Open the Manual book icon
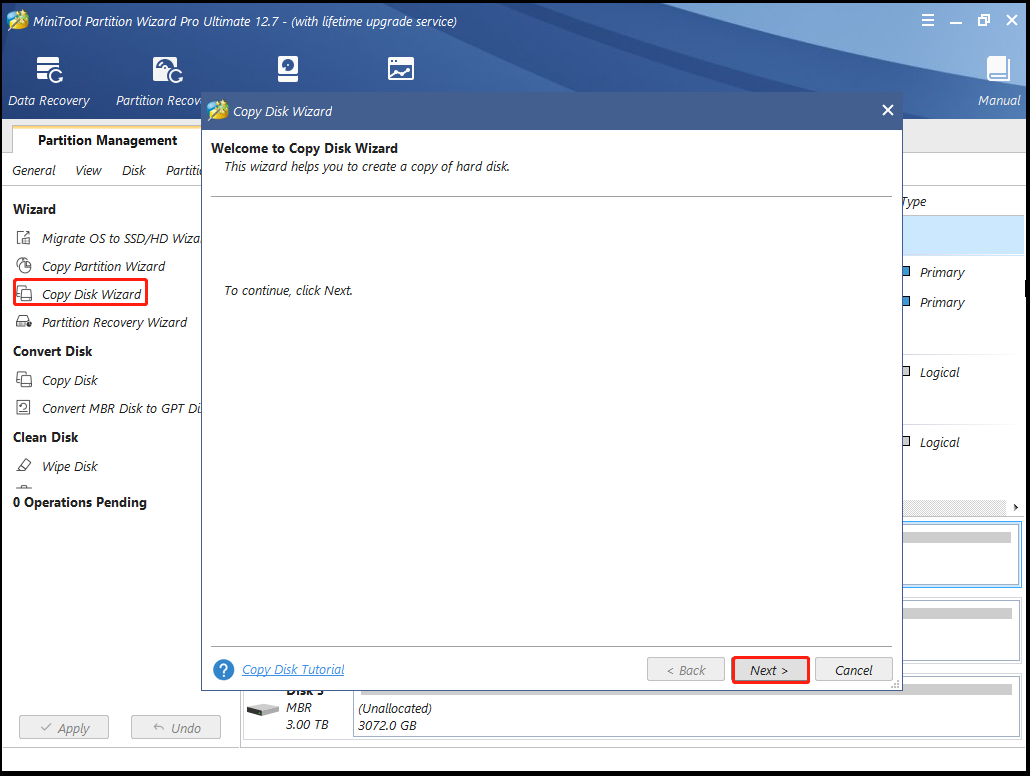The image size is (1030, 776). tap(998, 68)
